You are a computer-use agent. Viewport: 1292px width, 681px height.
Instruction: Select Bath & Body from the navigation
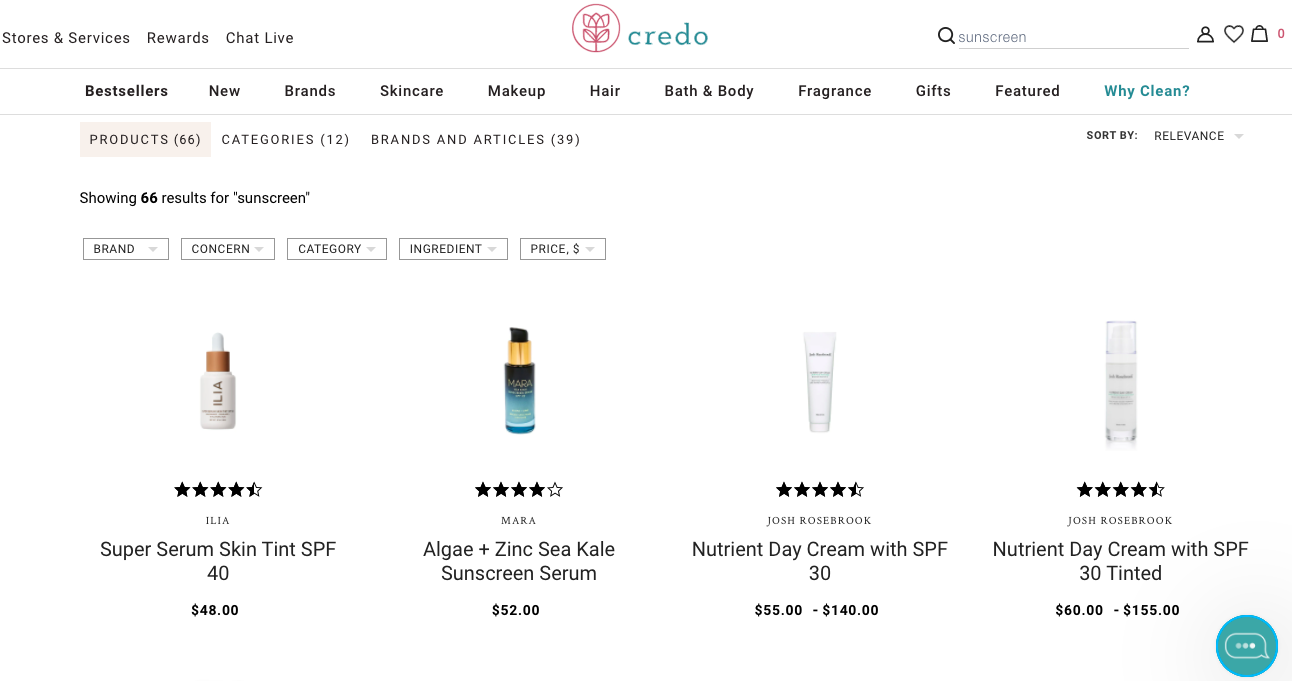tap(709, 91)
